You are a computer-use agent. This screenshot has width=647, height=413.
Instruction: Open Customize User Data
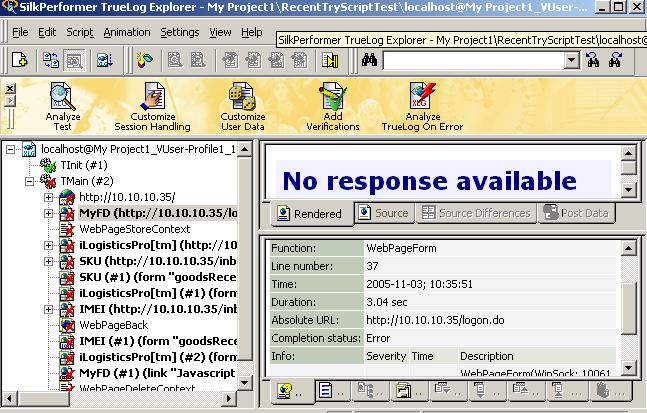(243, 106)
